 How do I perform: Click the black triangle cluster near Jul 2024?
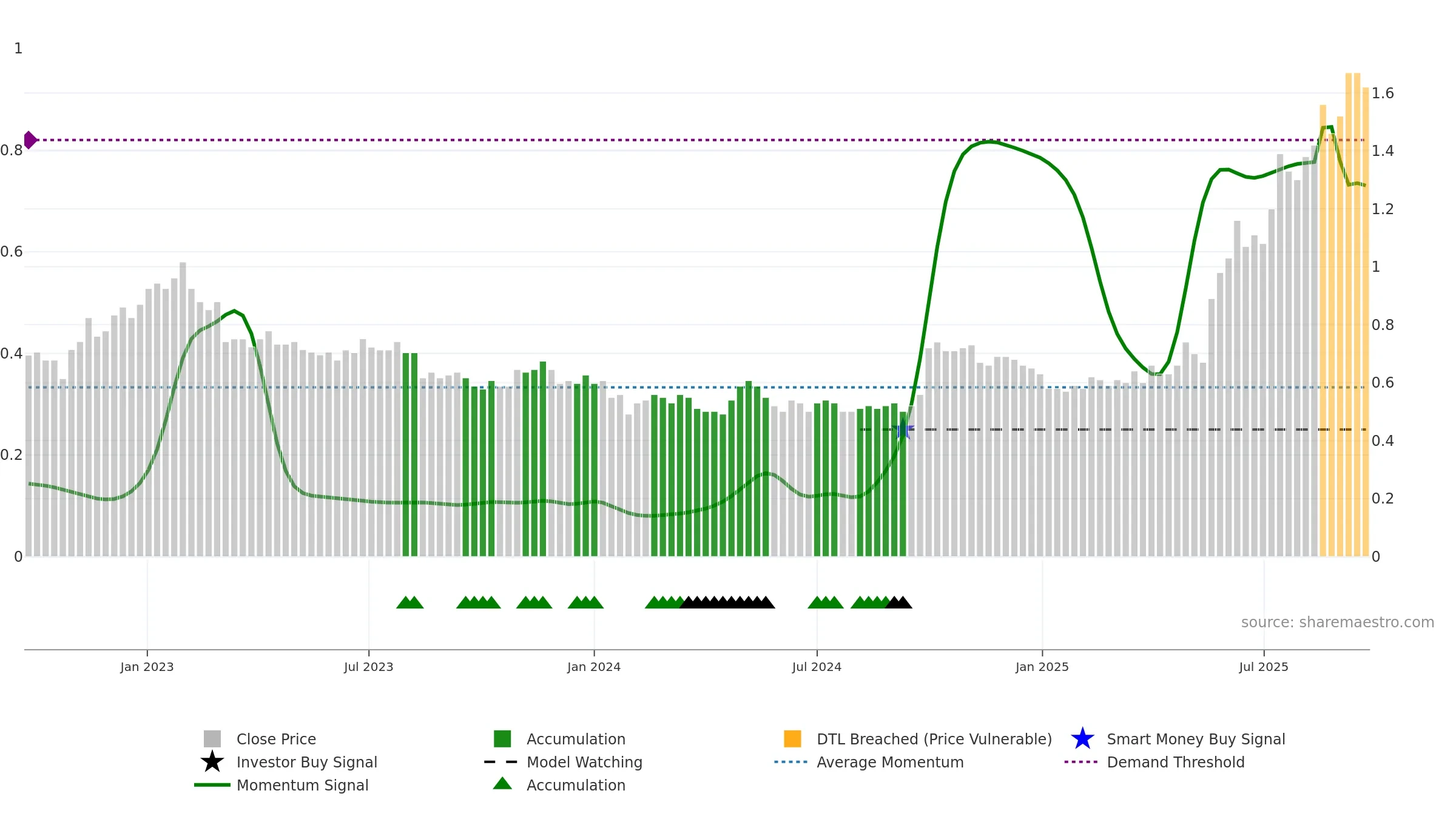[727, 602]
